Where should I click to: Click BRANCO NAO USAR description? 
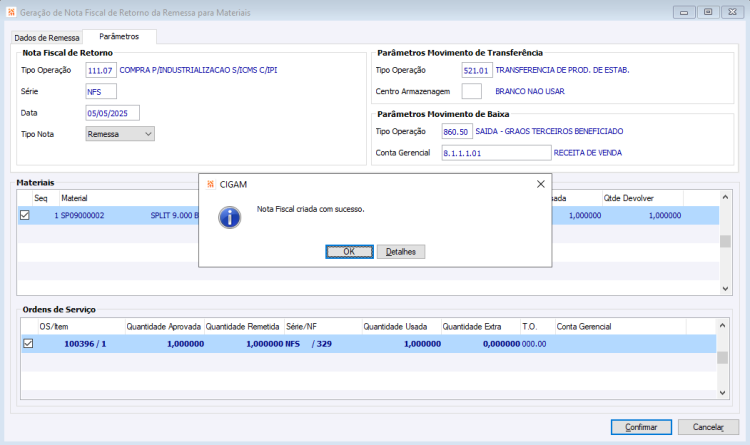(x=529, y=91)
